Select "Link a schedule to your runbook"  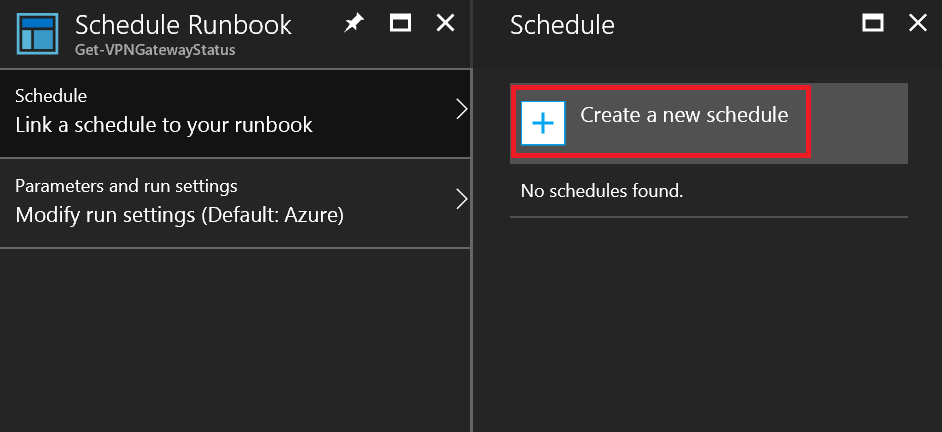pos(164,125)
